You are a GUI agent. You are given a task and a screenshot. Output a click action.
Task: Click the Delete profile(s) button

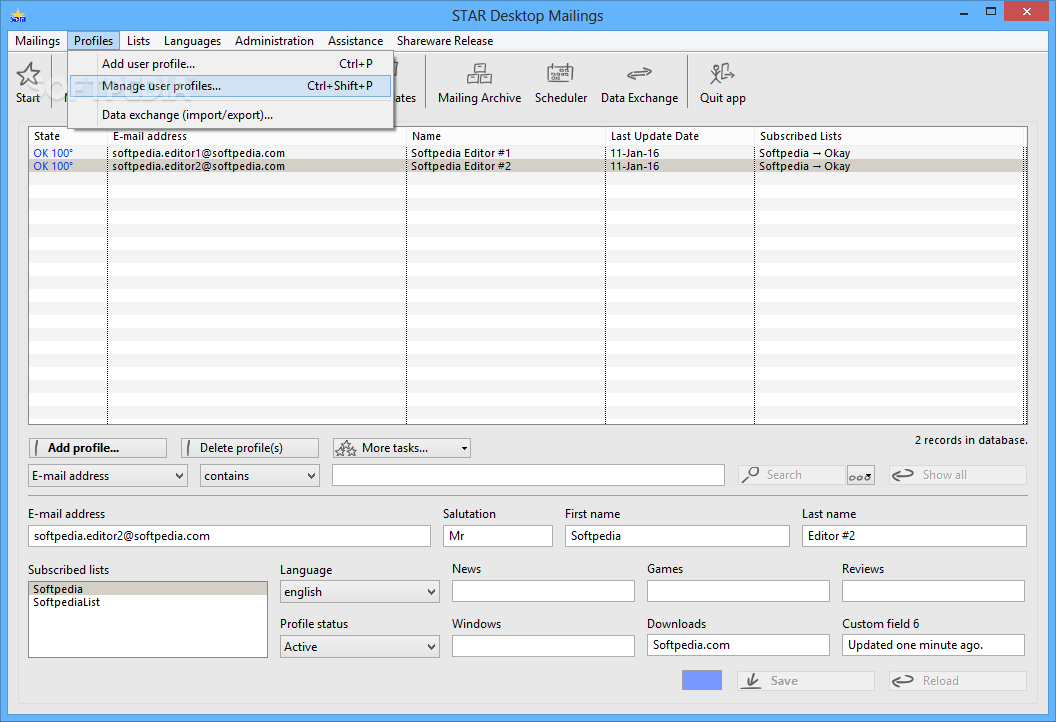[250, 448]
